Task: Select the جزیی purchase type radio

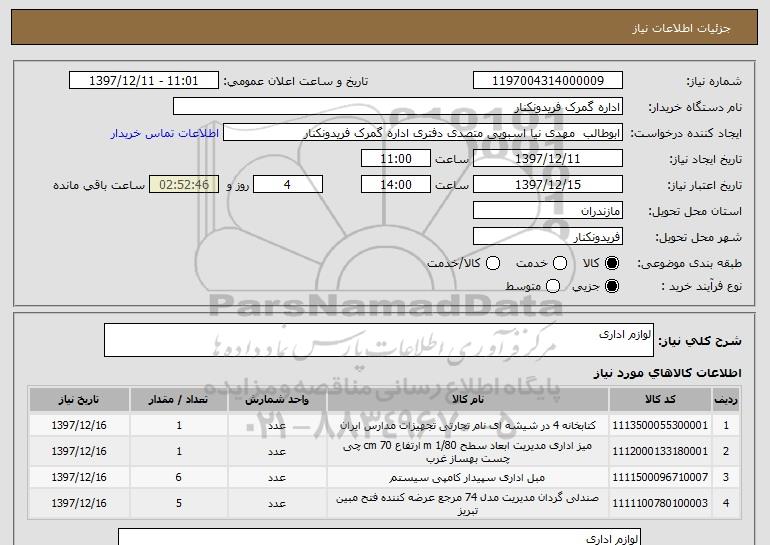Action: (612, 286)
